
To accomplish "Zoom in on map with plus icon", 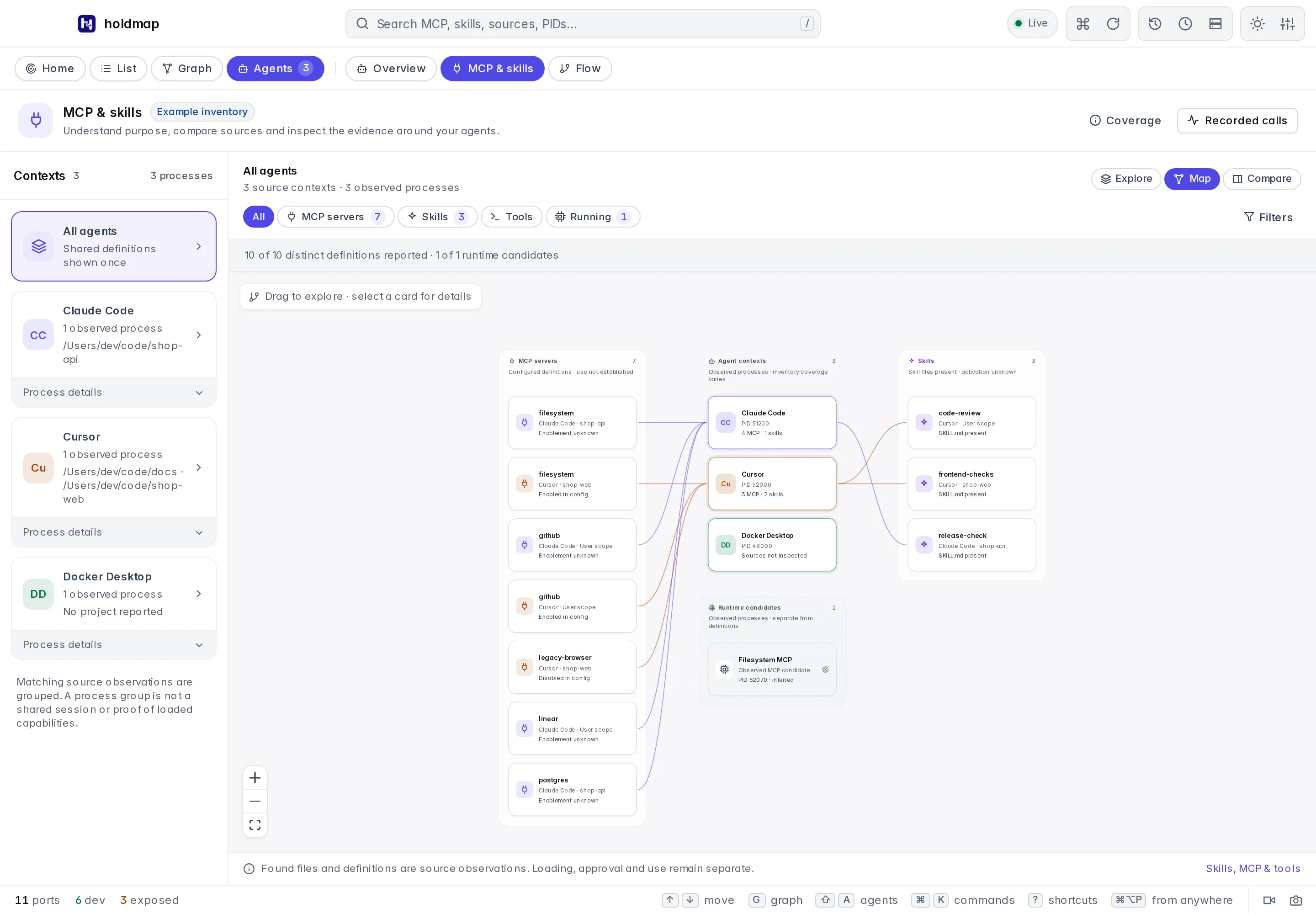I will pos(255,778).
